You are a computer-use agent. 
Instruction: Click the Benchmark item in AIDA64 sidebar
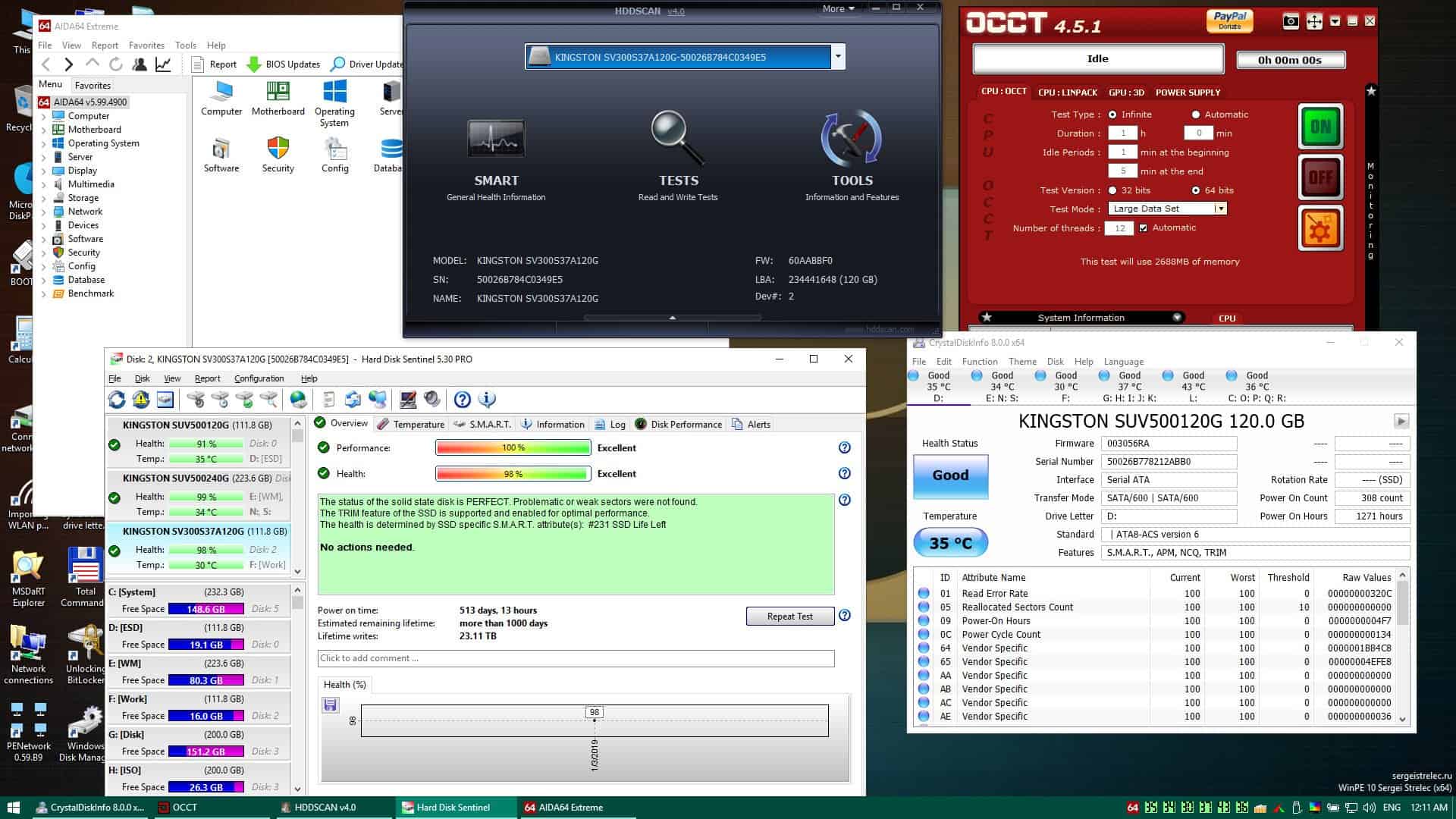[x=90, y=293]
